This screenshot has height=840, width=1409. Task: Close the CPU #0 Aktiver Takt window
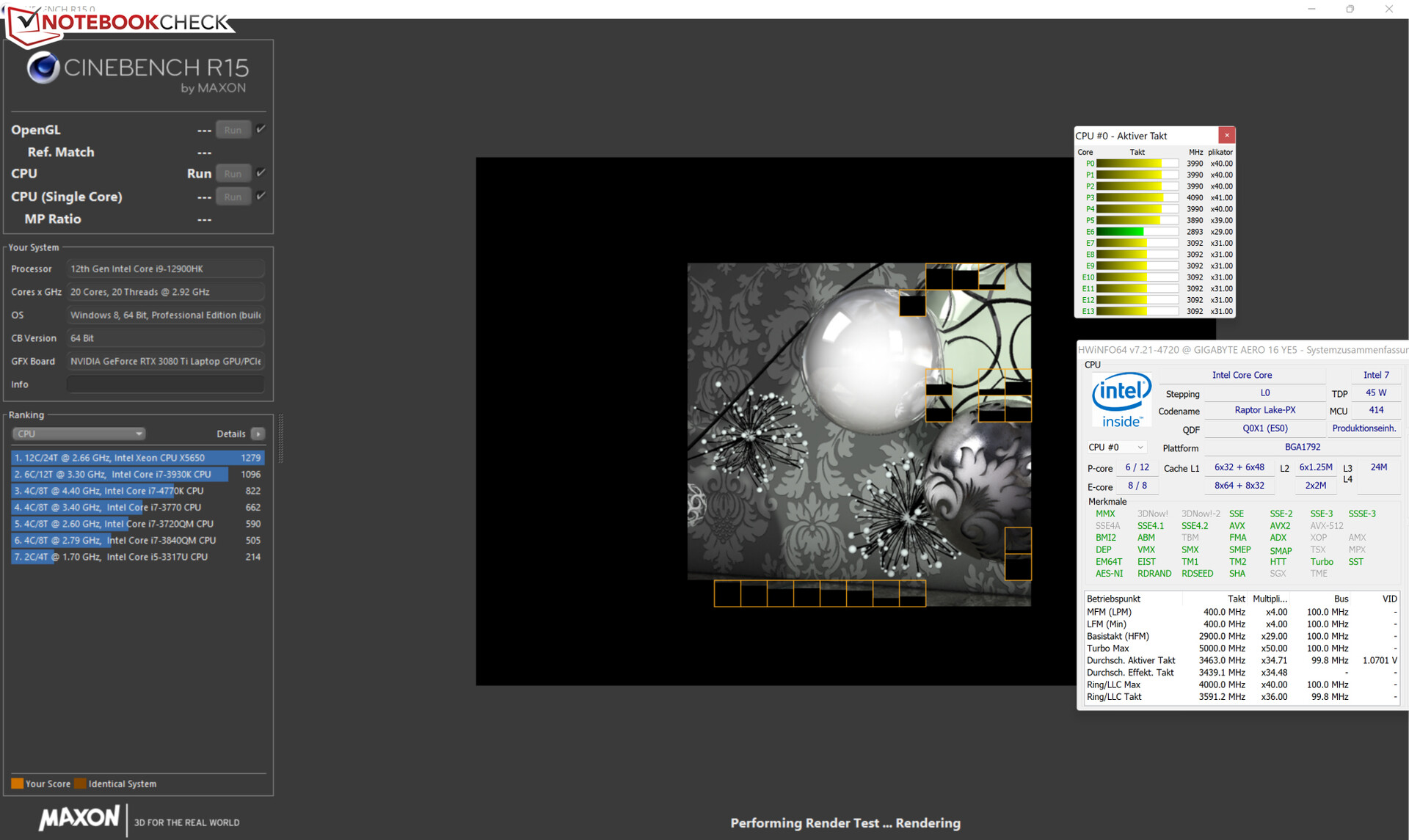1226,135
